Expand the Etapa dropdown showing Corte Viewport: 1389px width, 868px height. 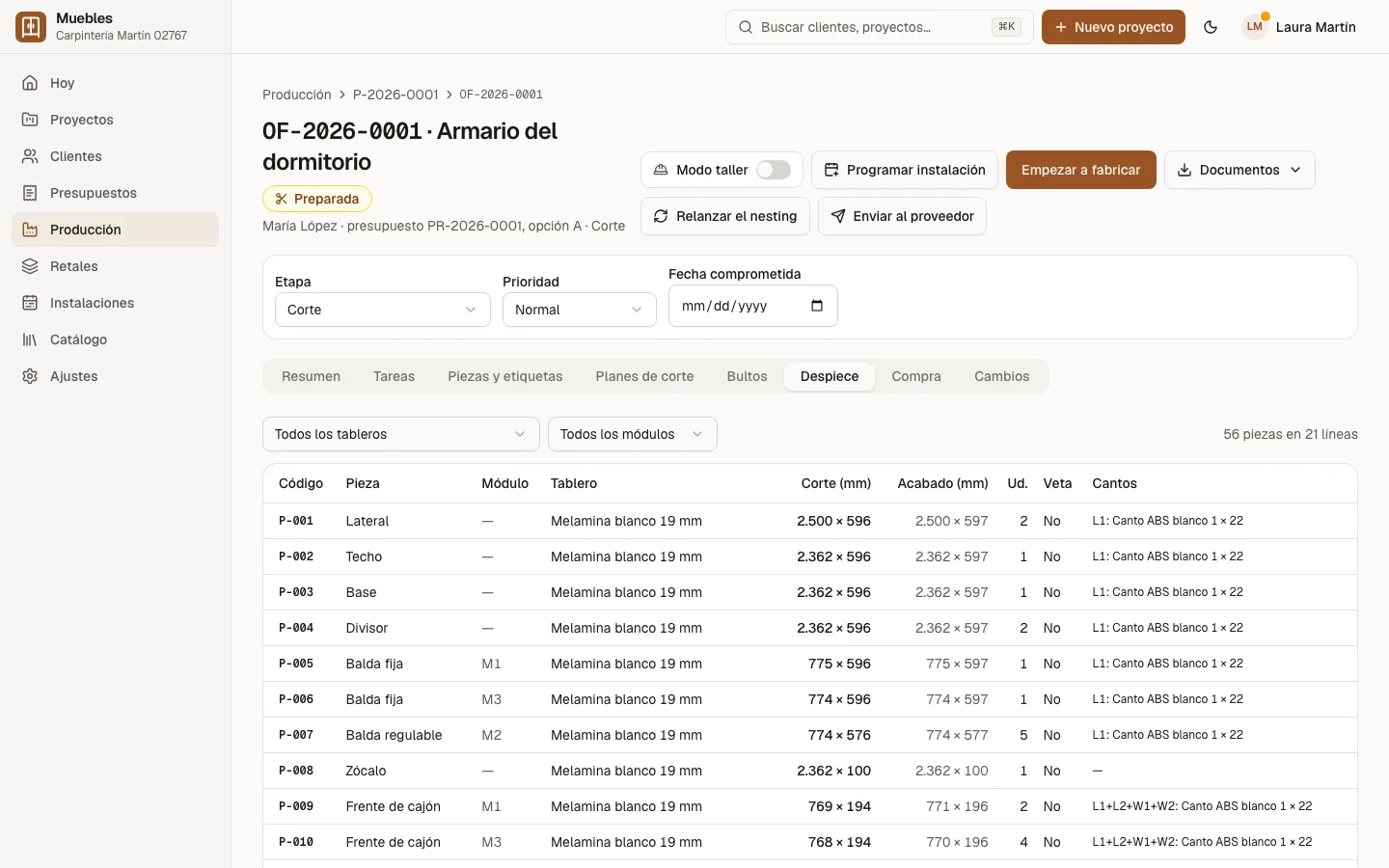pos(383,310)
